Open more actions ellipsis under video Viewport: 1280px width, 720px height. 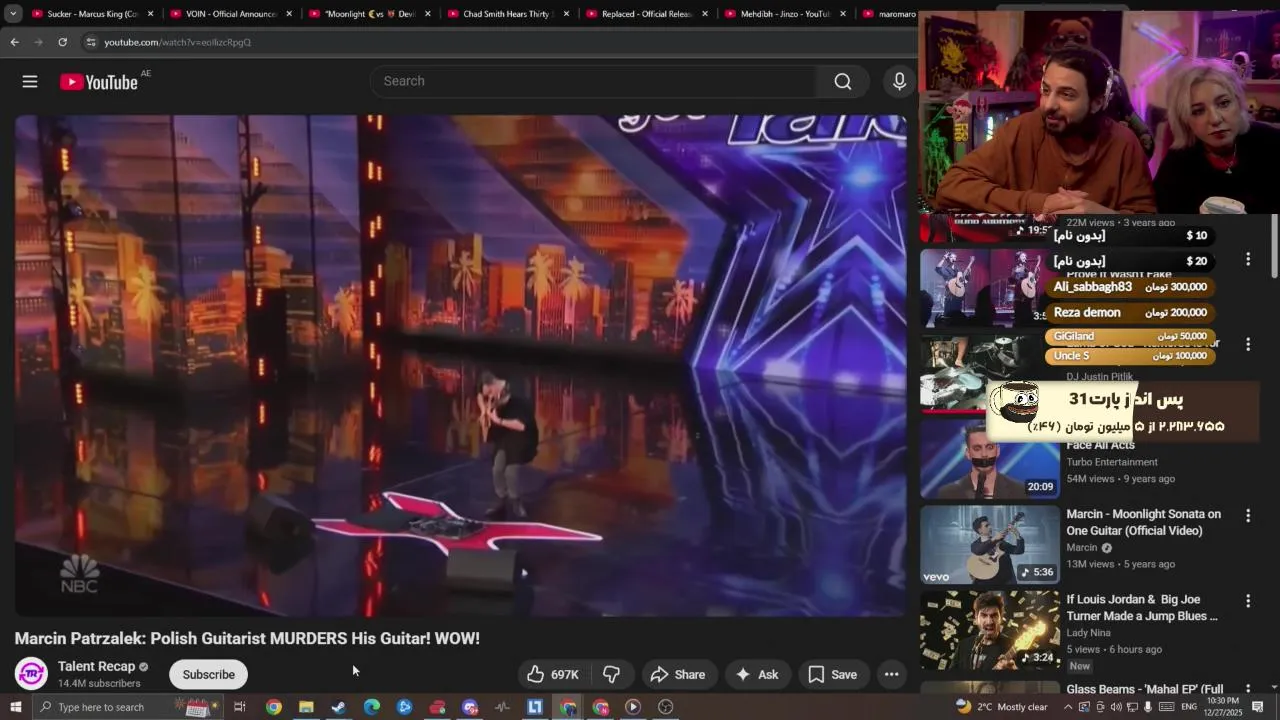coord(891,674)
